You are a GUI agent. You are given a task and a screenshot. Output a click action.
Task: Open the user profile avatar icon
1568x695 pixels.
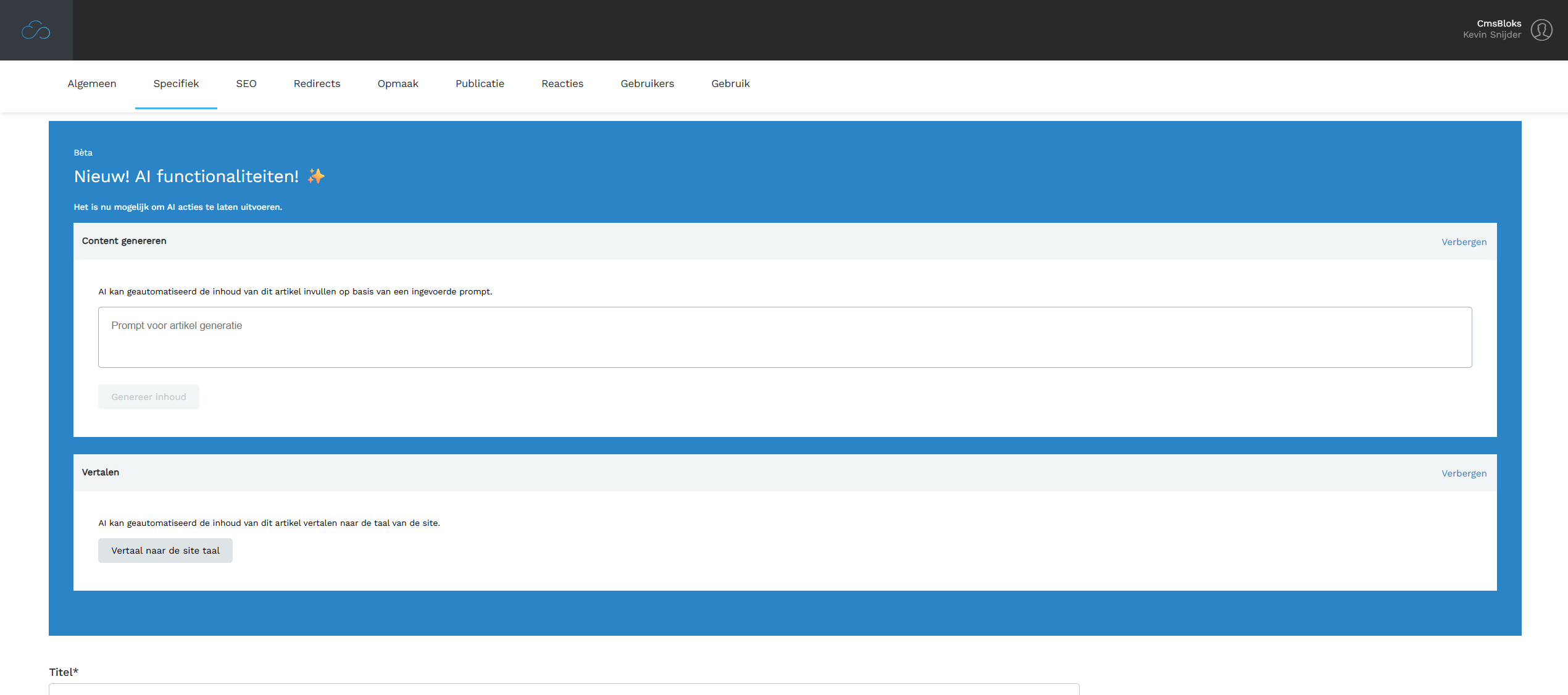[x=1541, y=30]
